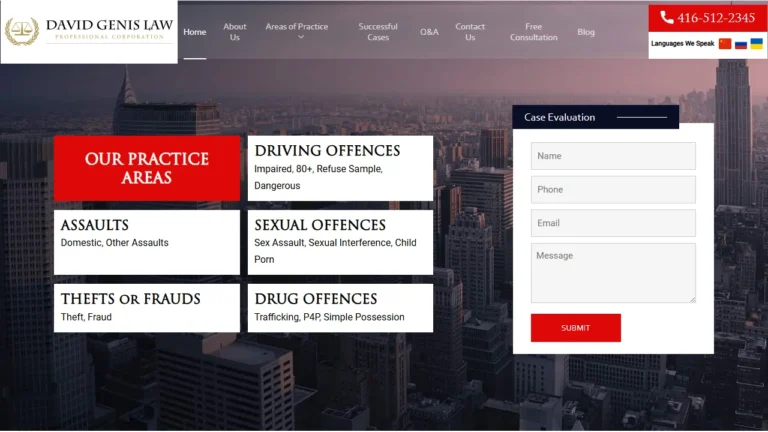Select the Russian flag language icon

coord(741,44)
